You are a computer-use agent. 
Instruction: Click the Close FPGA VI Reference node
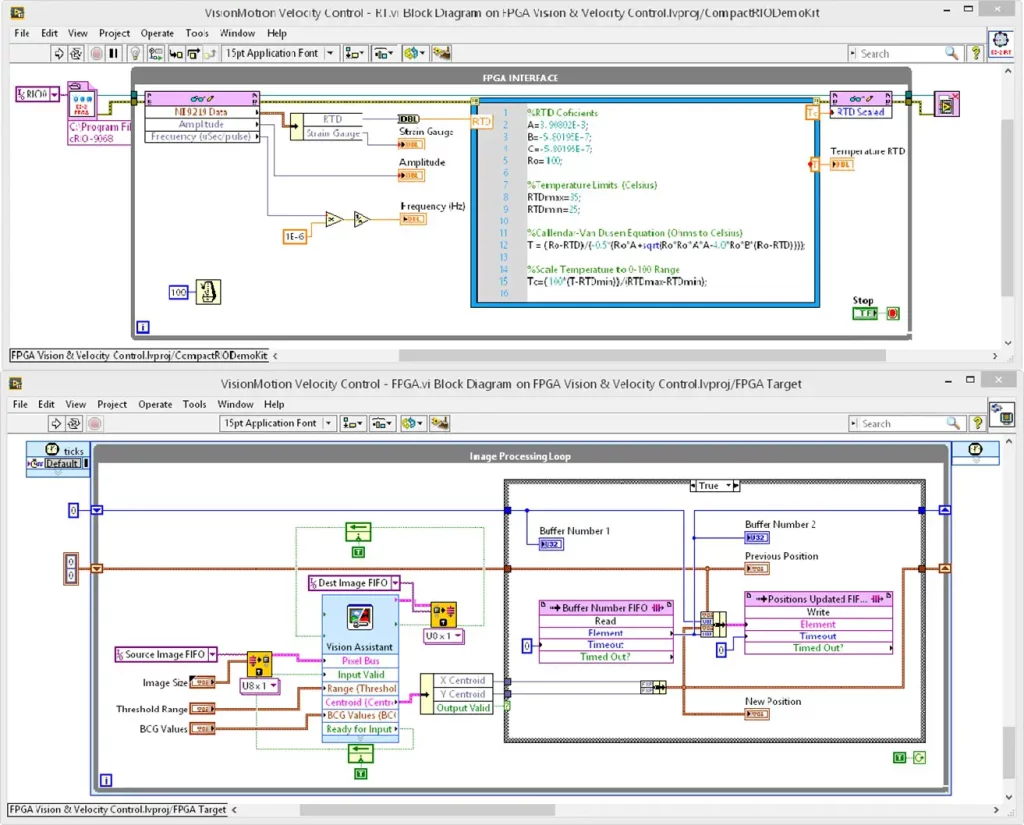tap(946, 104)
